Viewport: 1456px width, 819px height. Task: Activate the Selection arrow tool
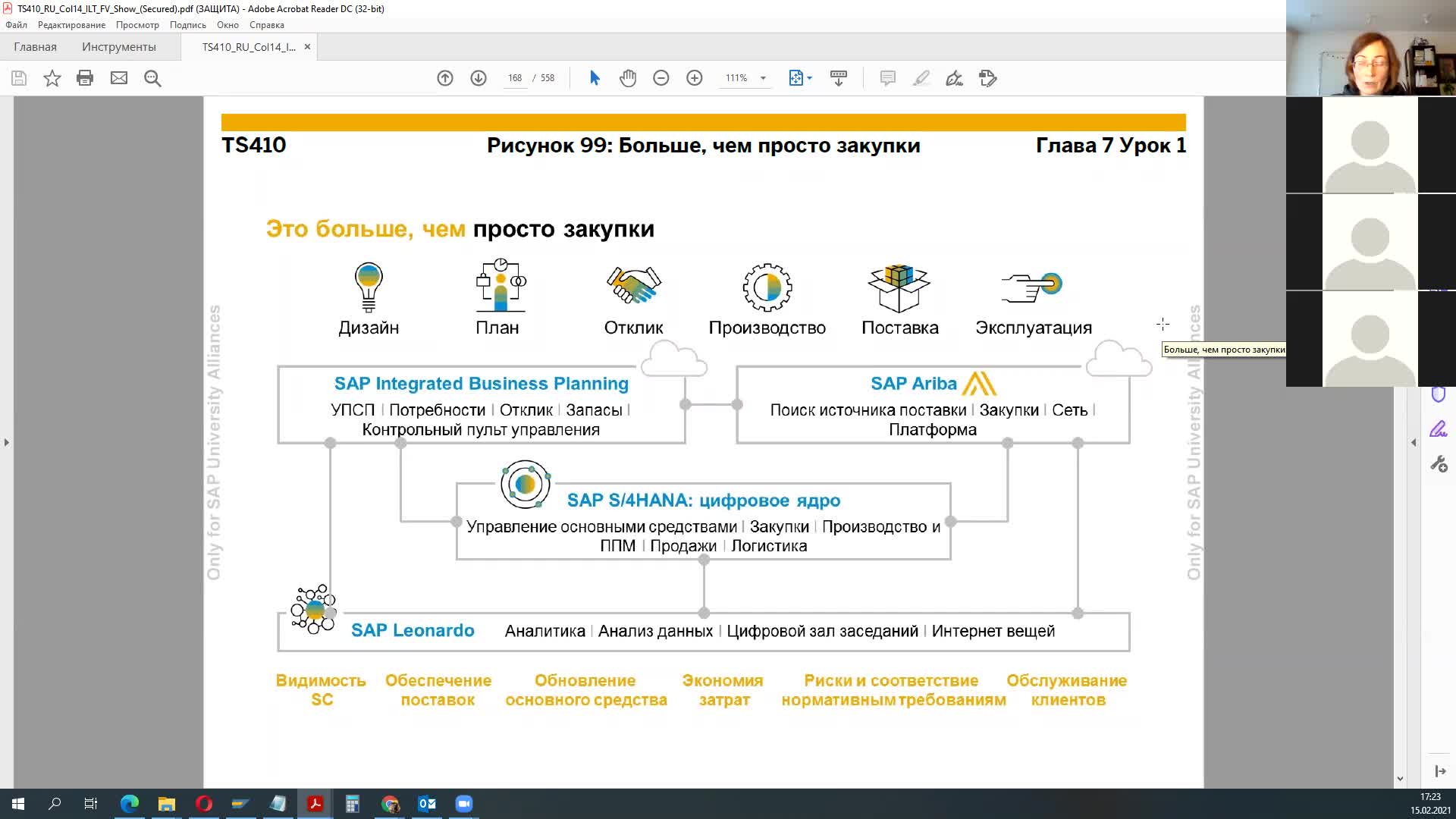595,78
